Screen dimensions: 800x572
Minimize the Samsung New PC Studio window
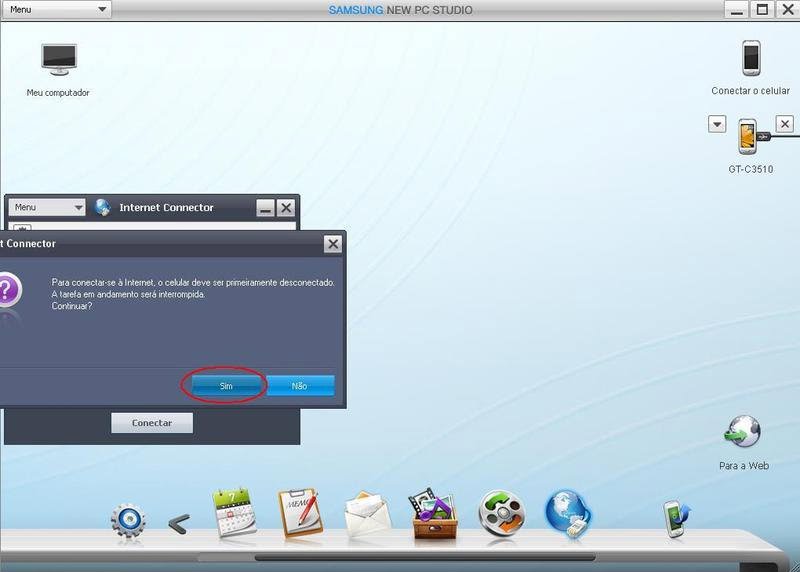[x=737, y=10]
